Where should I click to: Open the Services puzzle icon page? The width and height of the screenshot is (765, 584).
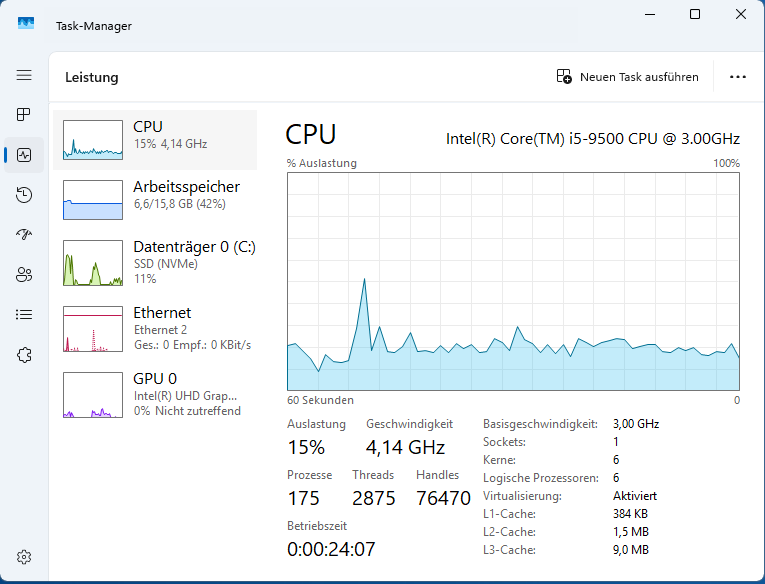click(24, 355)
